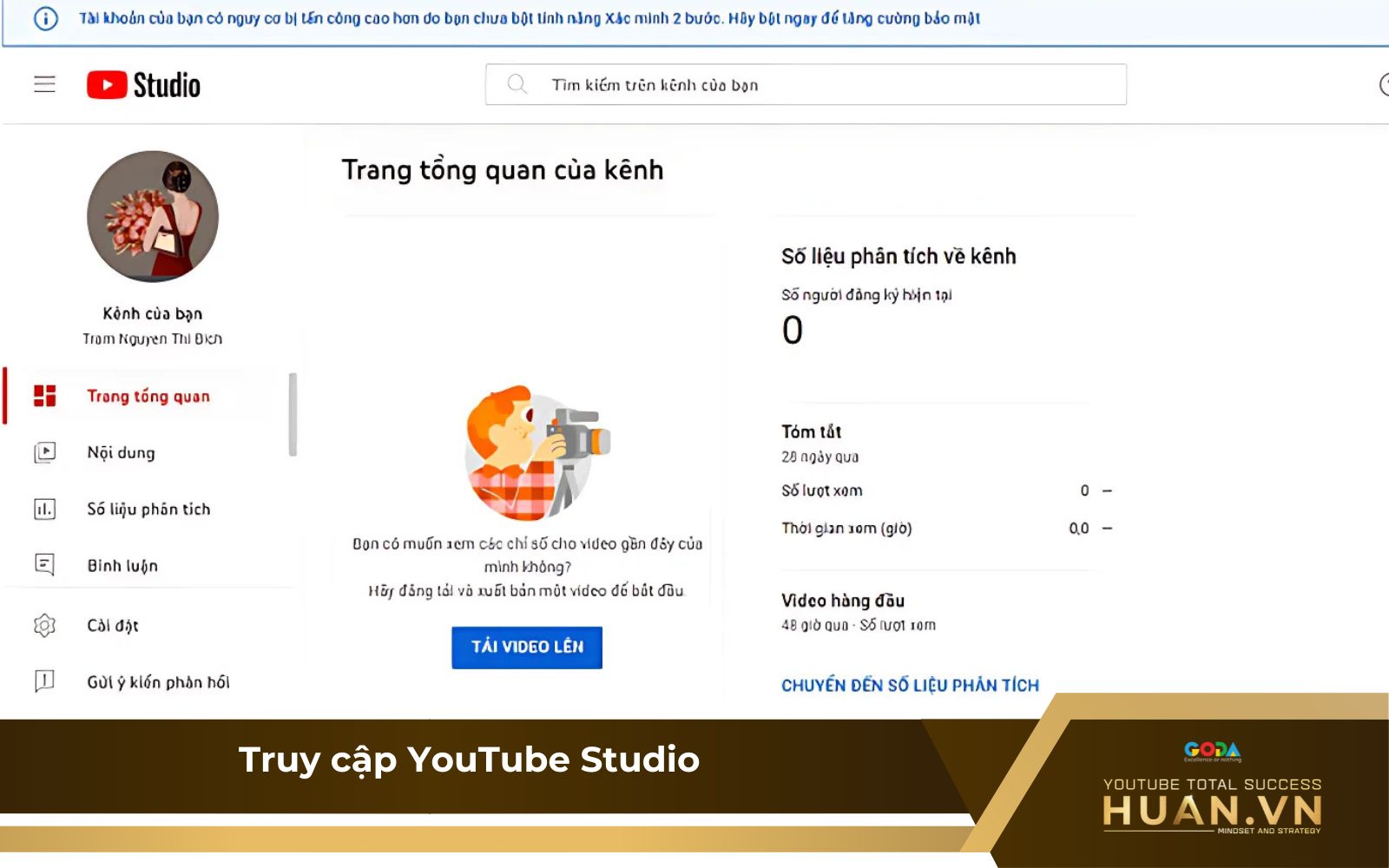
Task: Click the sidebar scrollbar
Action: (293, 414)
